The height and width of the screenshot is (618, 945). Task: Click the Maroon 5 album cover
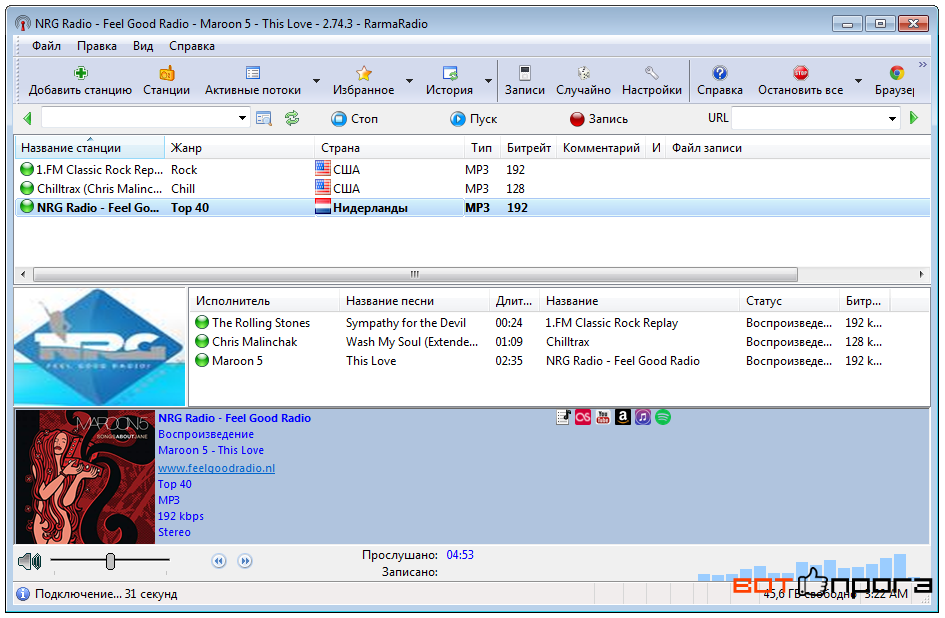[x=85, y=477]
